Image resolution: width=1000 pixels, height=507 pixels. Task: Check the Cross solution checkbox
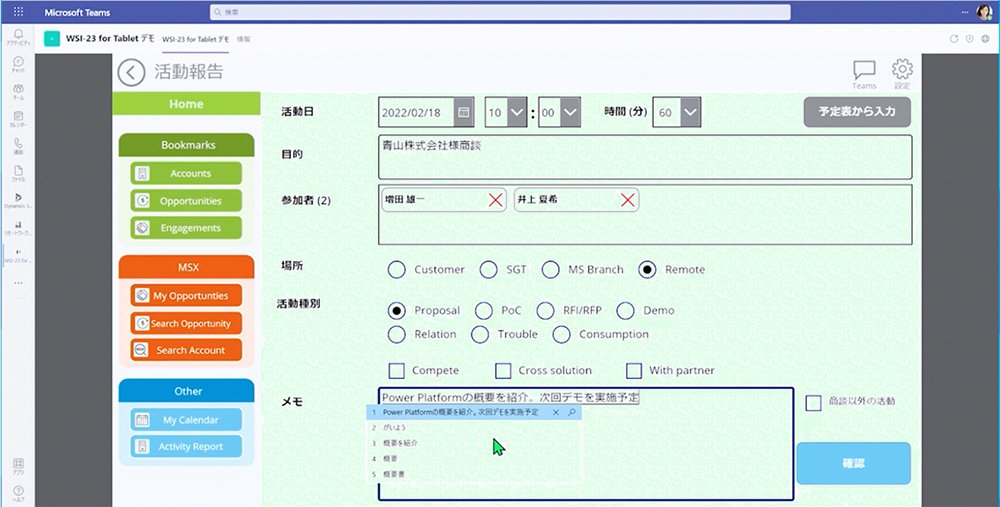[503, 371]
